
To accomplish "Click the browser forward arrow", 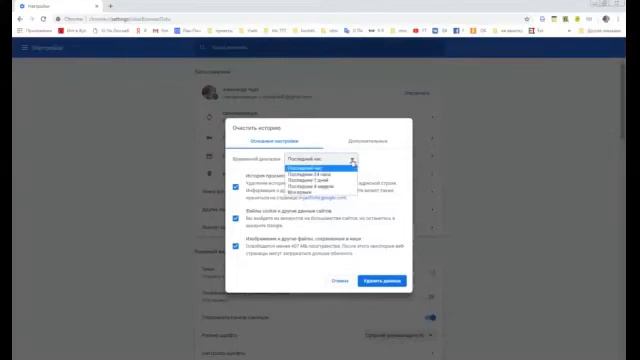I will [x=32, y=19].
